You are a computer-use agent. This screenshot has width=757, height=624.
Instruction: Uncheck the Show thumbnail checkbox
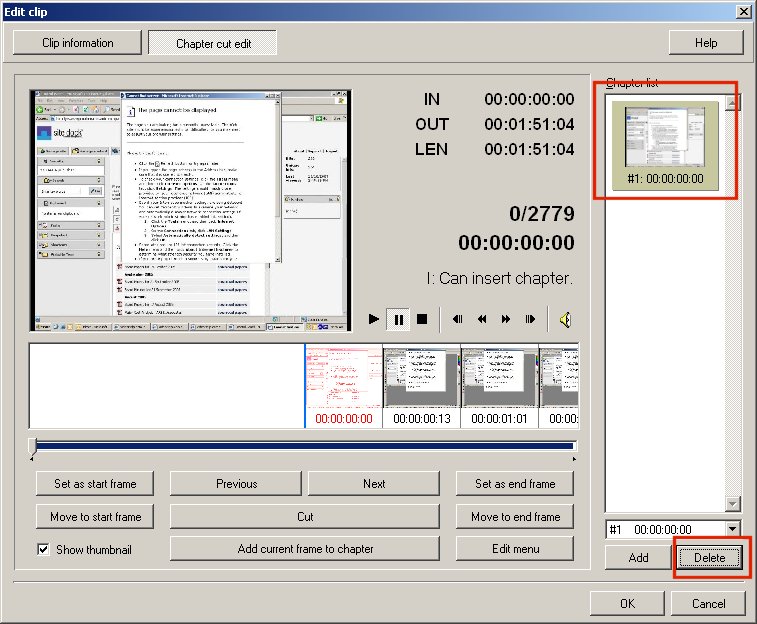(43, 549)
